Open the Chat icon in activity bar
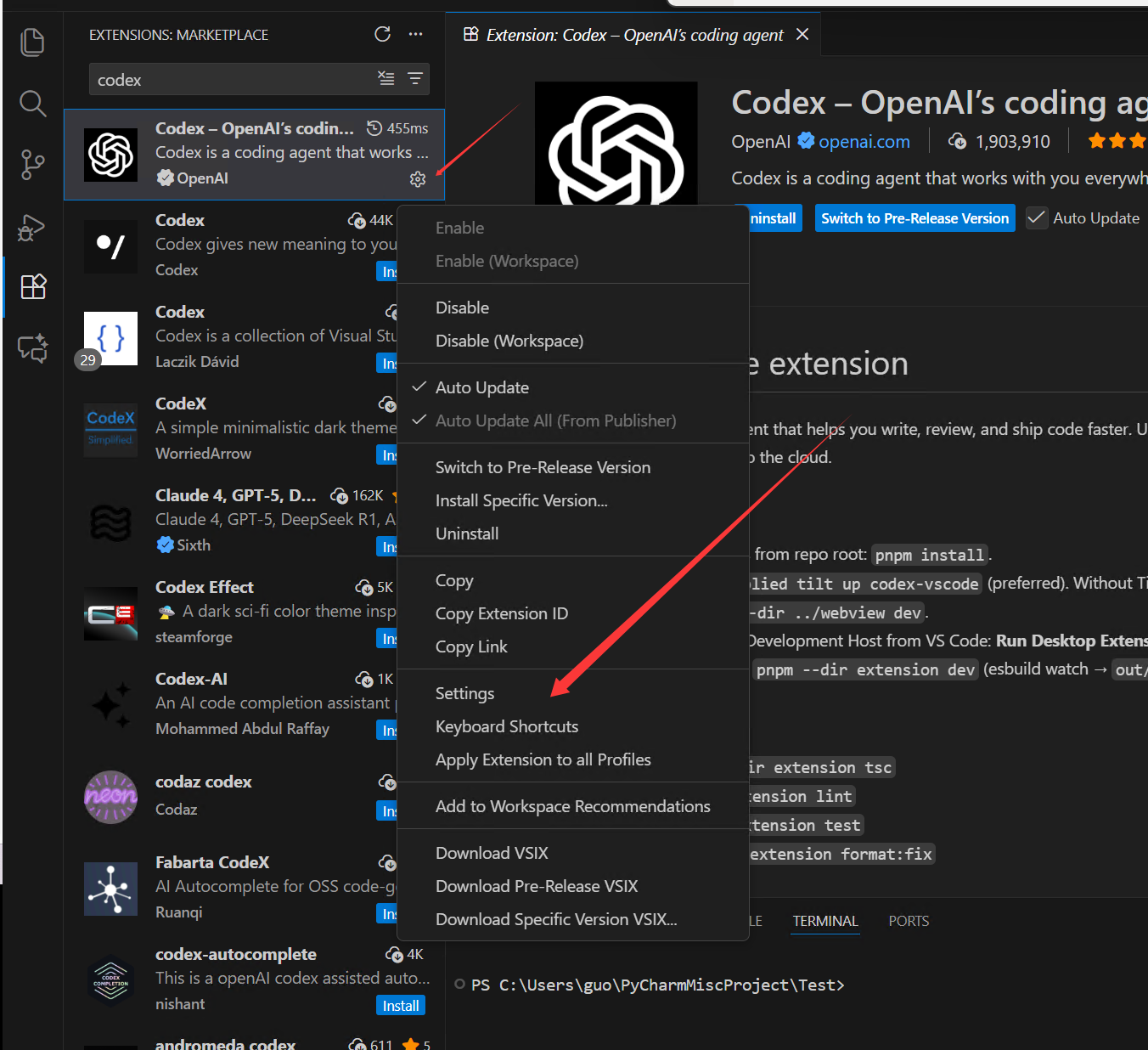Image resolution: width=1148 pixels, height=1050 pixels. coord(32,348)
